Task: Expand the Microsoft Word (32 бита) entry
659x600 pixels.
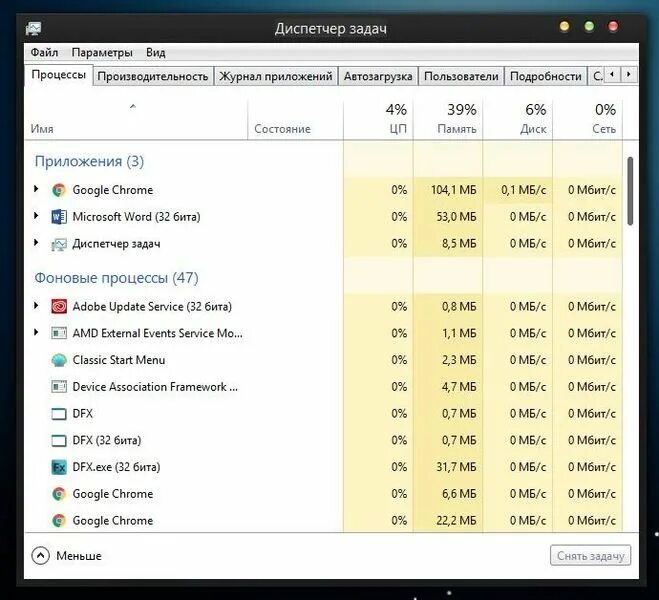Action: [36, 216]
